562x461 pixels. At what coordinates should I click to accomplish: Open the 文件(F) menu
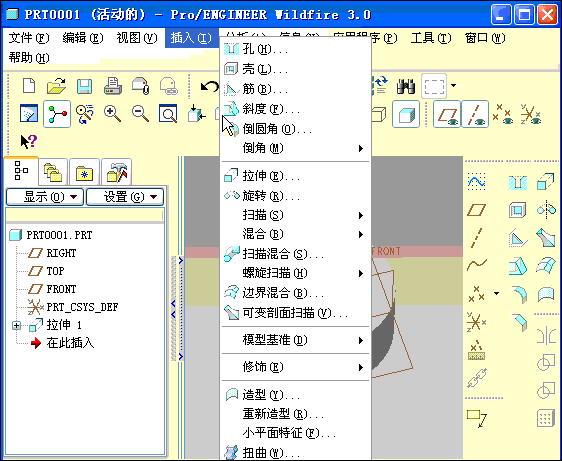(29, 38)
